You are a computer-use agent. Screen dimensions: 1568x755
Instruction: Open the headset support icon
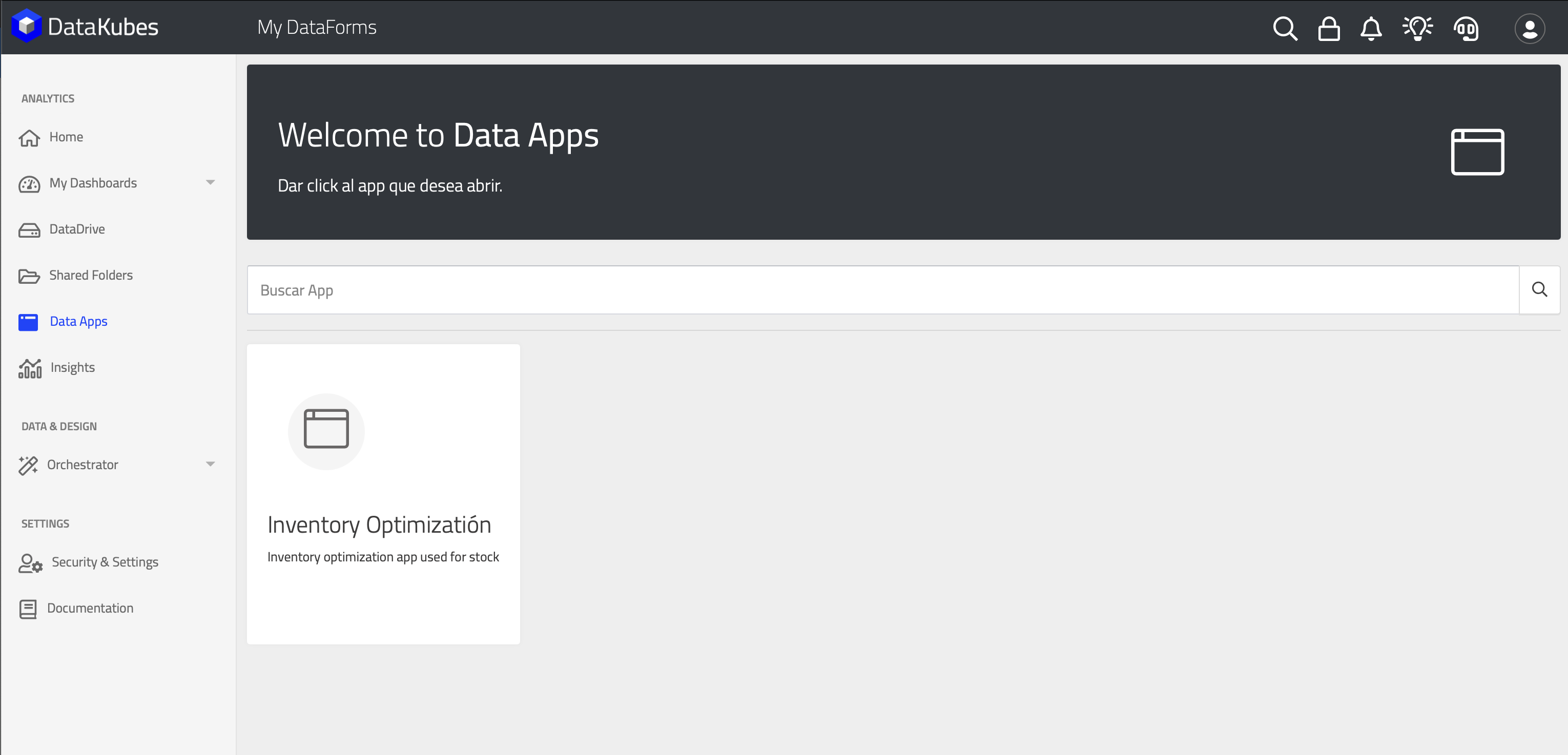point(1466,28)
